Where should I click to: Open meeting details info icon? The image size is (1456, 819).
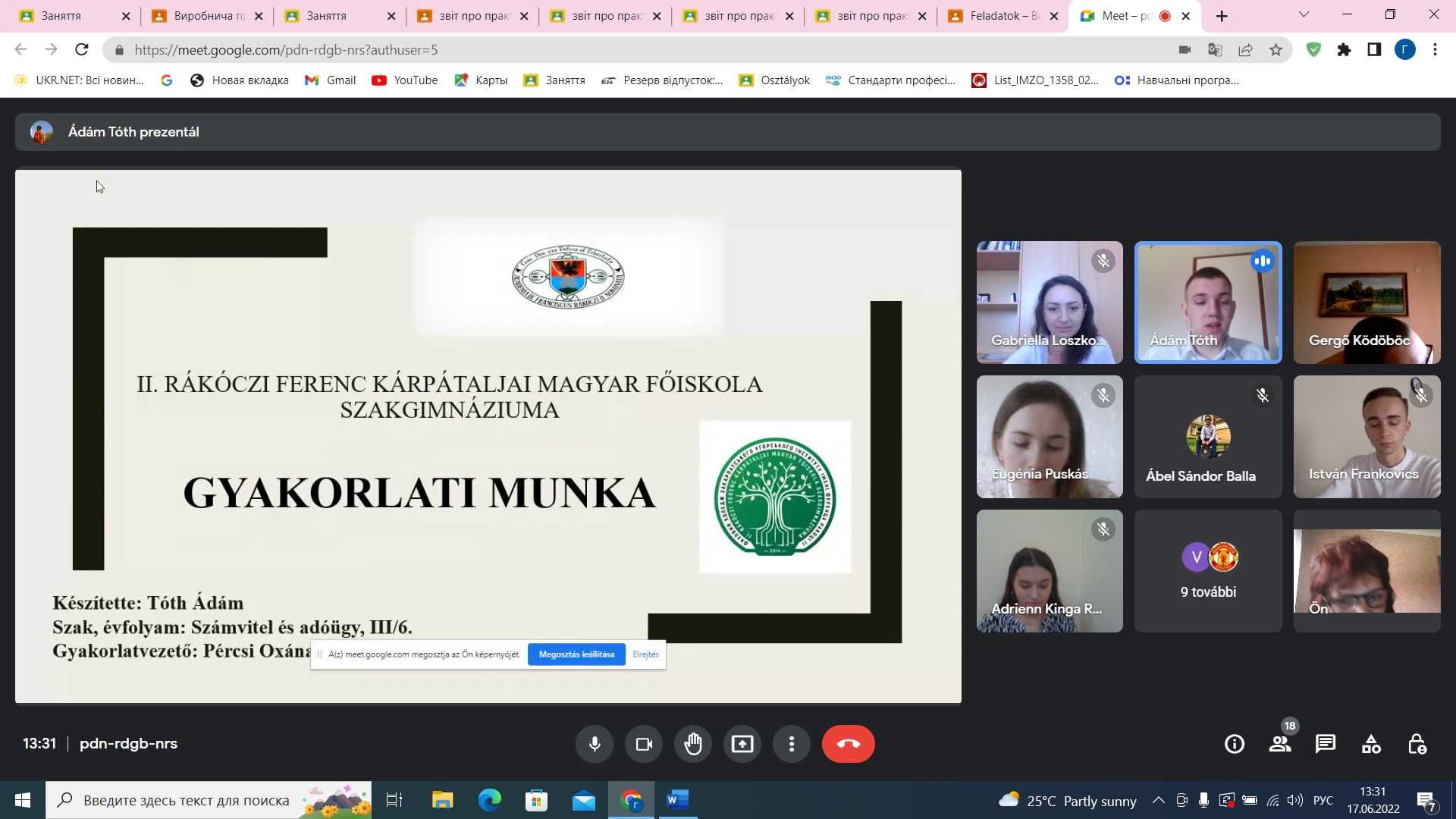[x=1235, y=744]
